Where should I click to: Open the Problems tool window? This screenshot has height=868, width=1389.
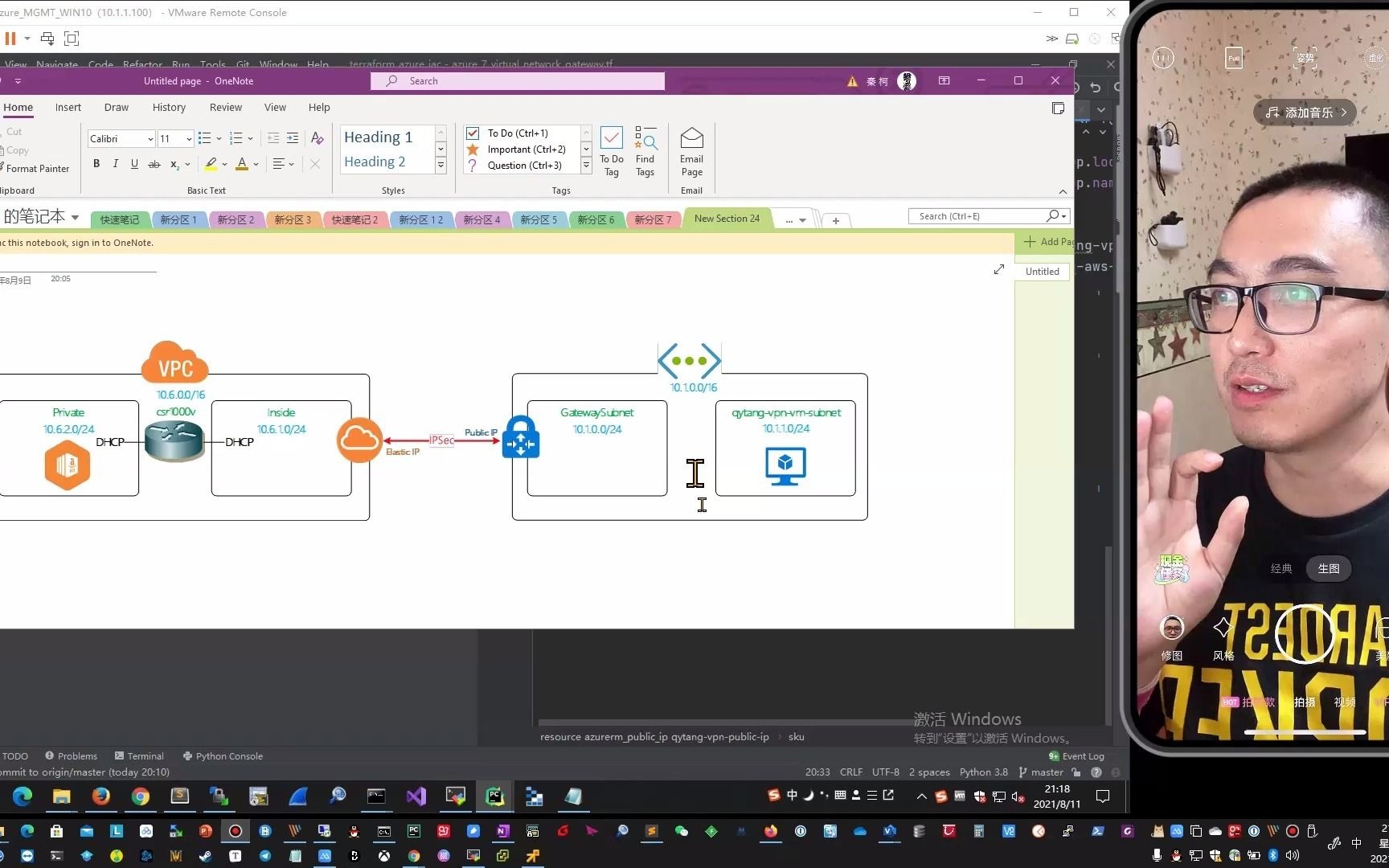pos(72,756)
